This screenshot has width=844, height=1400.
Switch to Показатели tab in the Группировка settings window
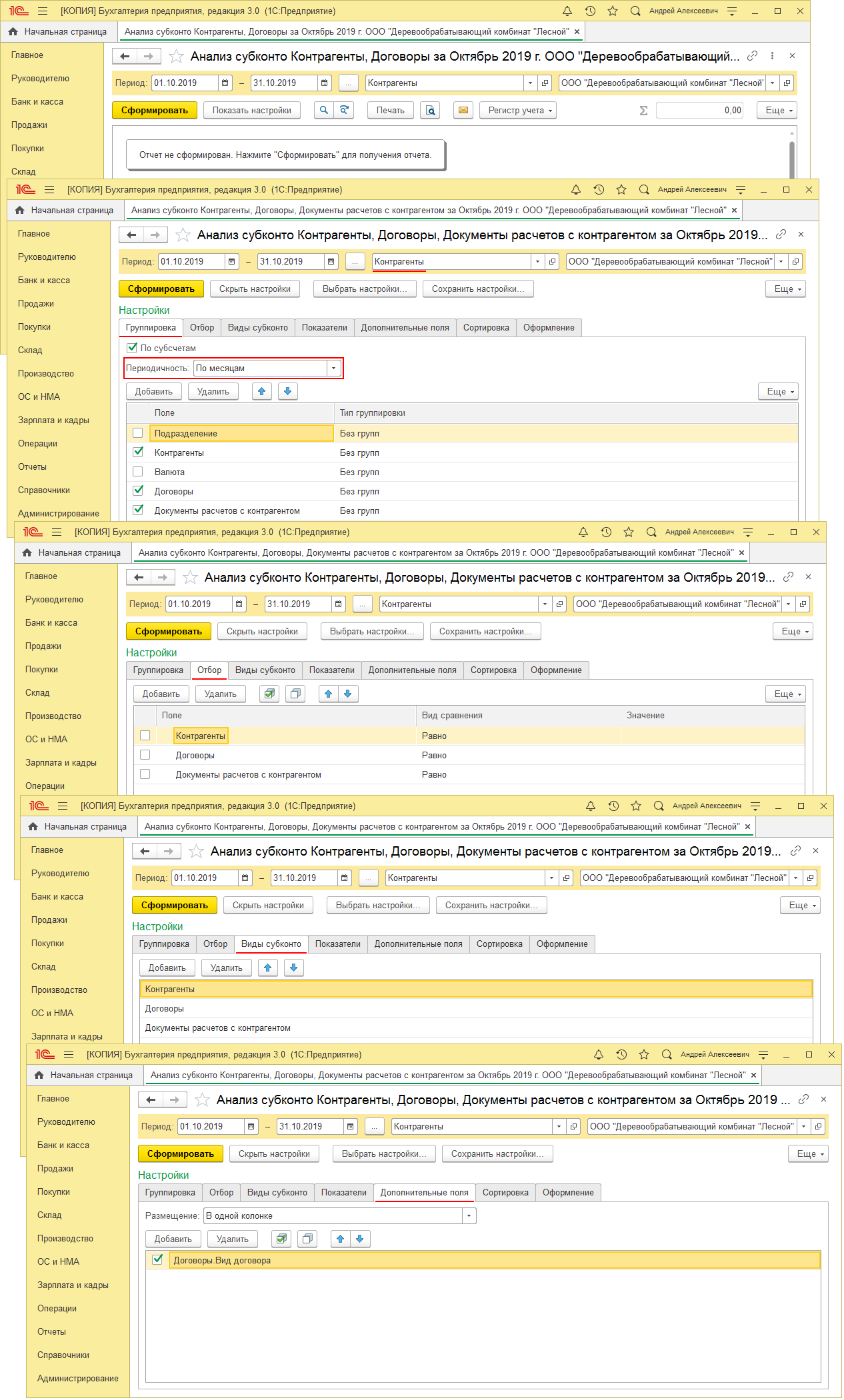tap(325, 328)
